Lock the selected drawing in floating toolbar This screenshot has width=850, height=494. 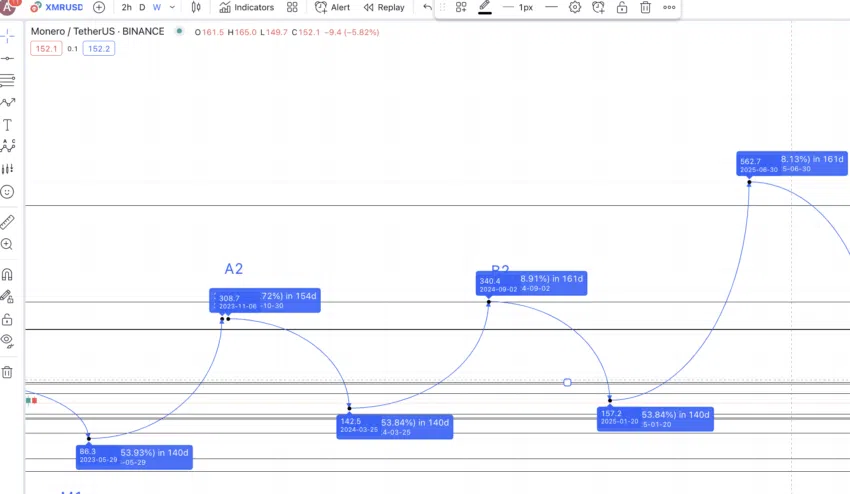coord(622,7)
